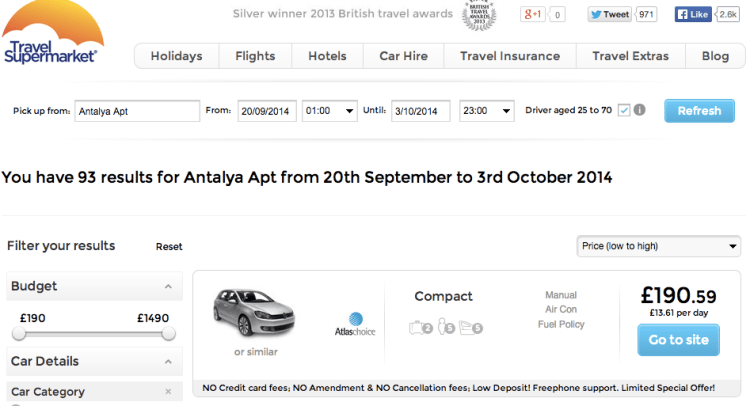Click the Facebook Like button
Viewport: 750px width, 406px height.
tap(693, 14)
